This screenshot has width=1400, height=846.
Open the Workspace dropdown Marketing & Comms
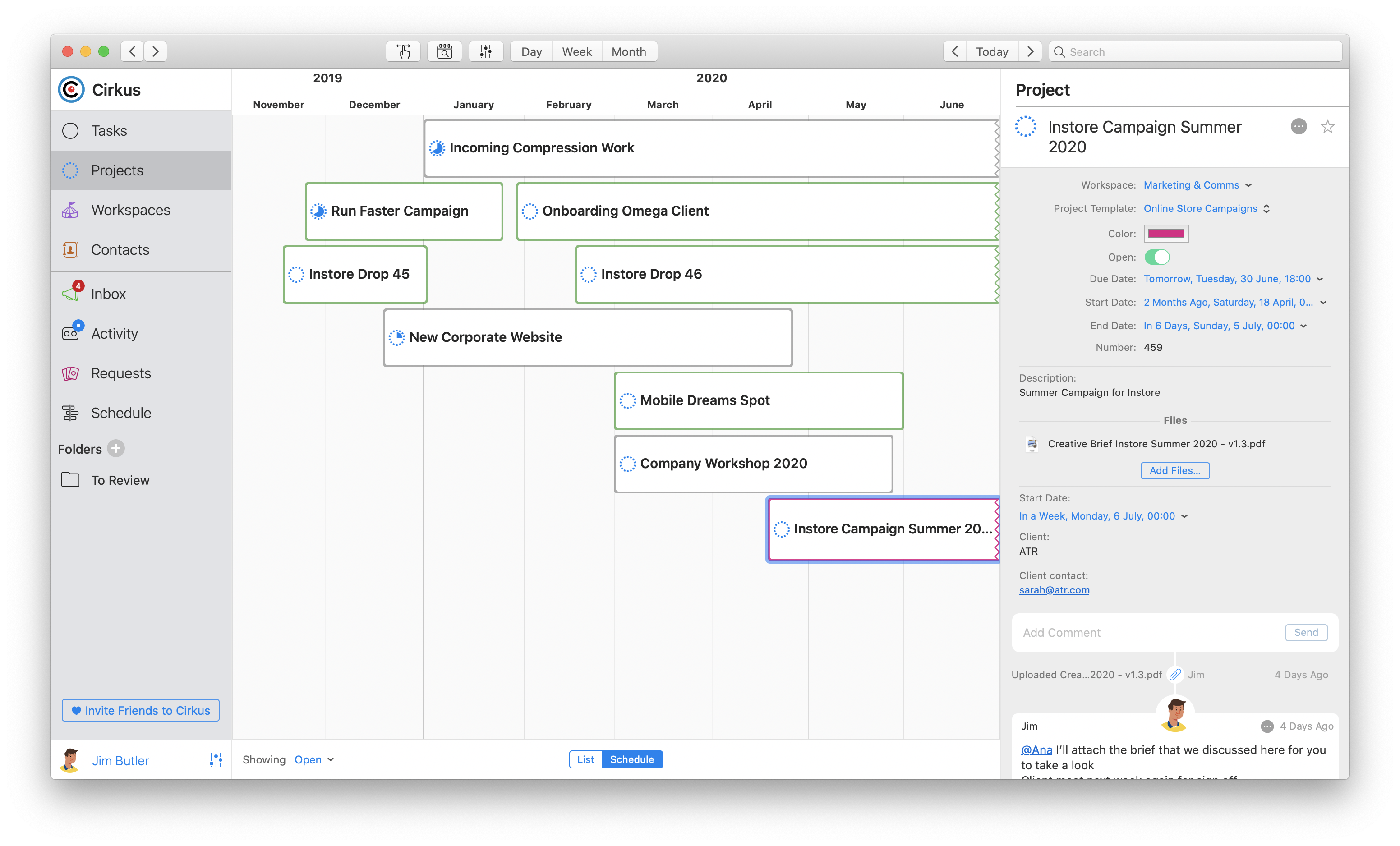[x=1198, y=185]
